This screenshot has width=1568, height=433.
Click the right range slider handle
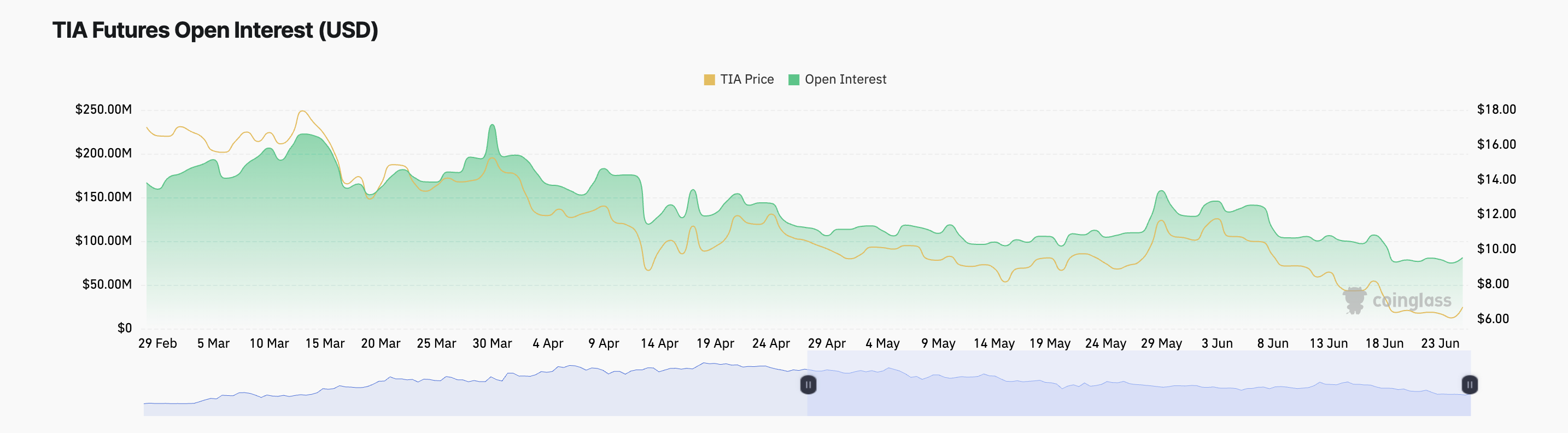pyautogui.click(x=1470, y=385)
